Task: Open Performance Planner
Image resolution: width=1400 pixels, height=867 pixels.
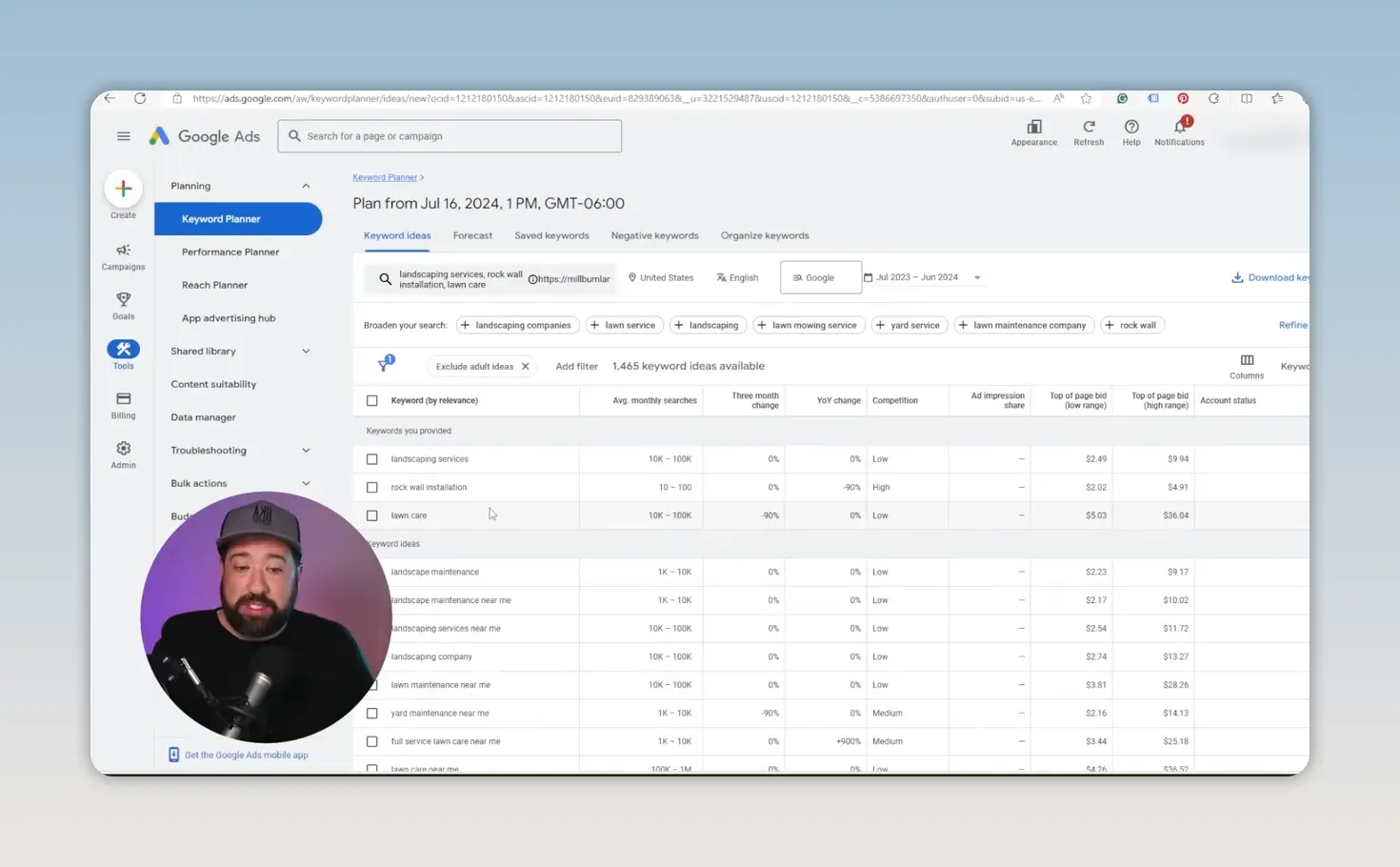Action: tap(230, 252)
